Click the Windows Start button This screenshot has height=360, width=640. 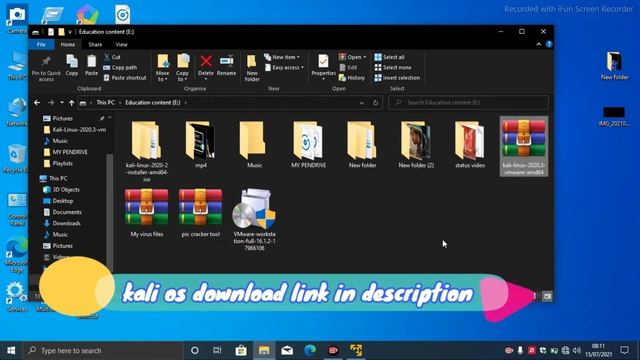pyautogui.click(x=11, y=351)
